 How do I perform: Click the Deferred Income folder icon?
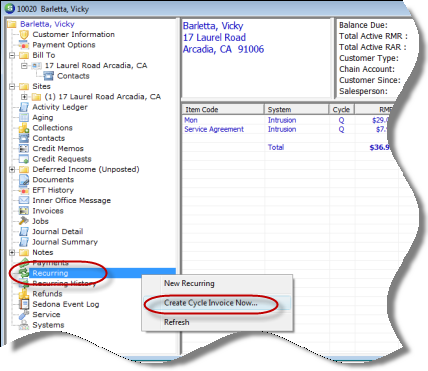click(x=24, y=169)
